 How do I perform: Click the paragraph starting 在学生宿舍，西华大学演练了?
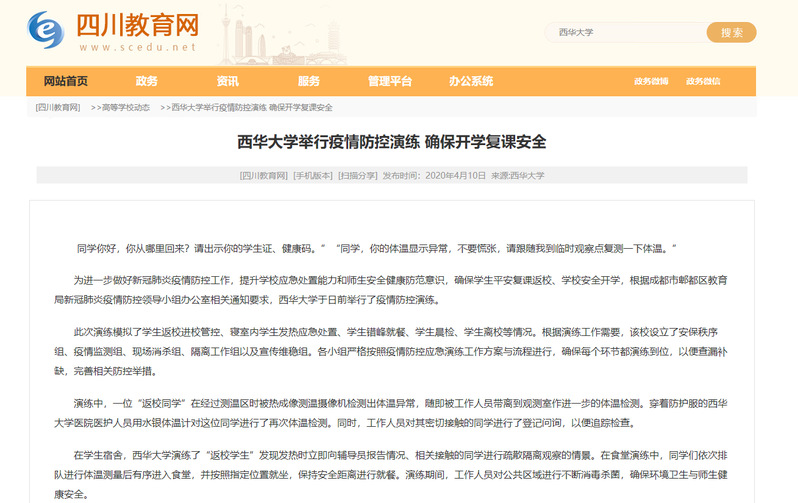(391, 474)
